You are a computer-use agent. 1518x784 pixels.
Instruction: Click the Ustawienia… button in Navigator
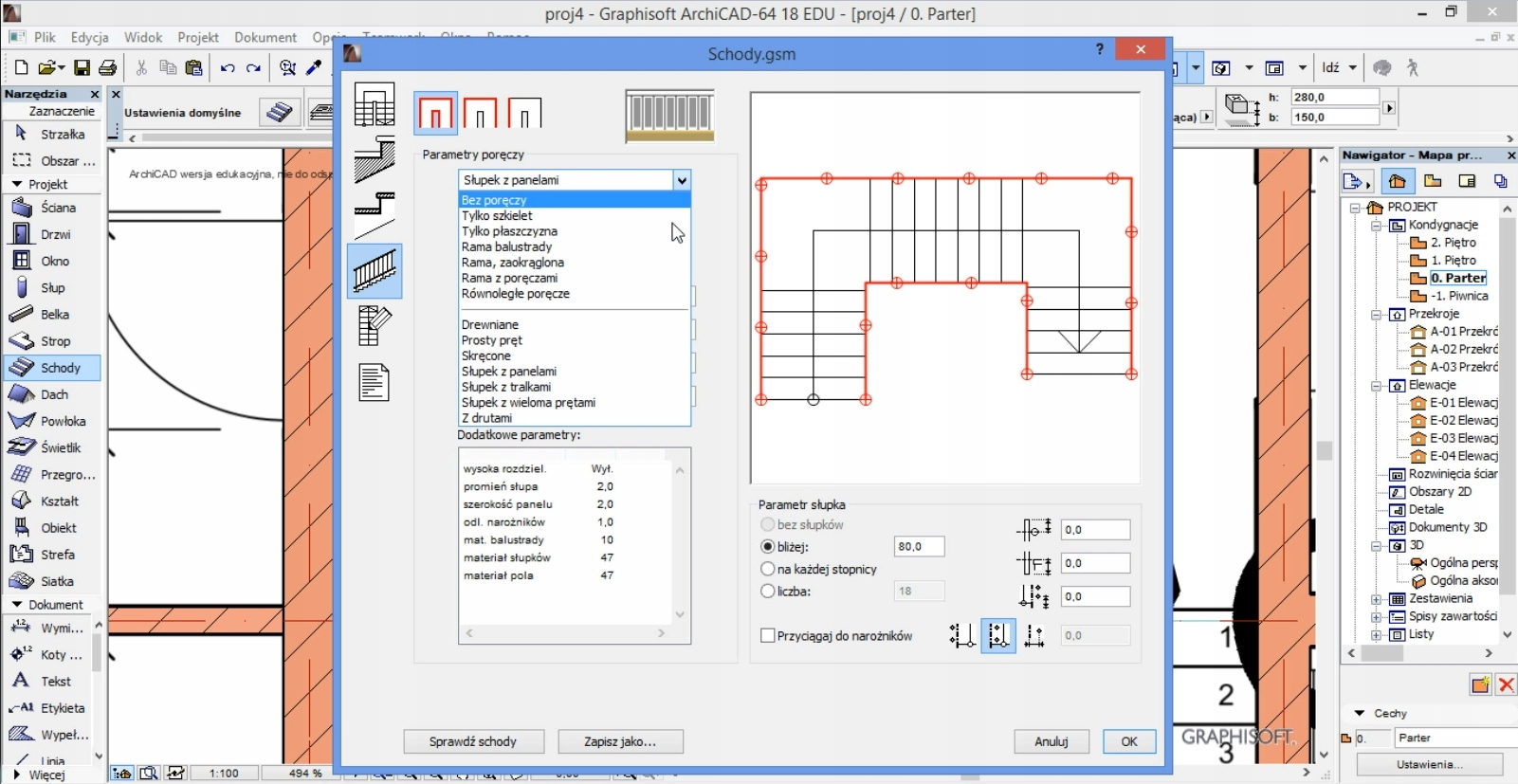(x=1430, y=764)
